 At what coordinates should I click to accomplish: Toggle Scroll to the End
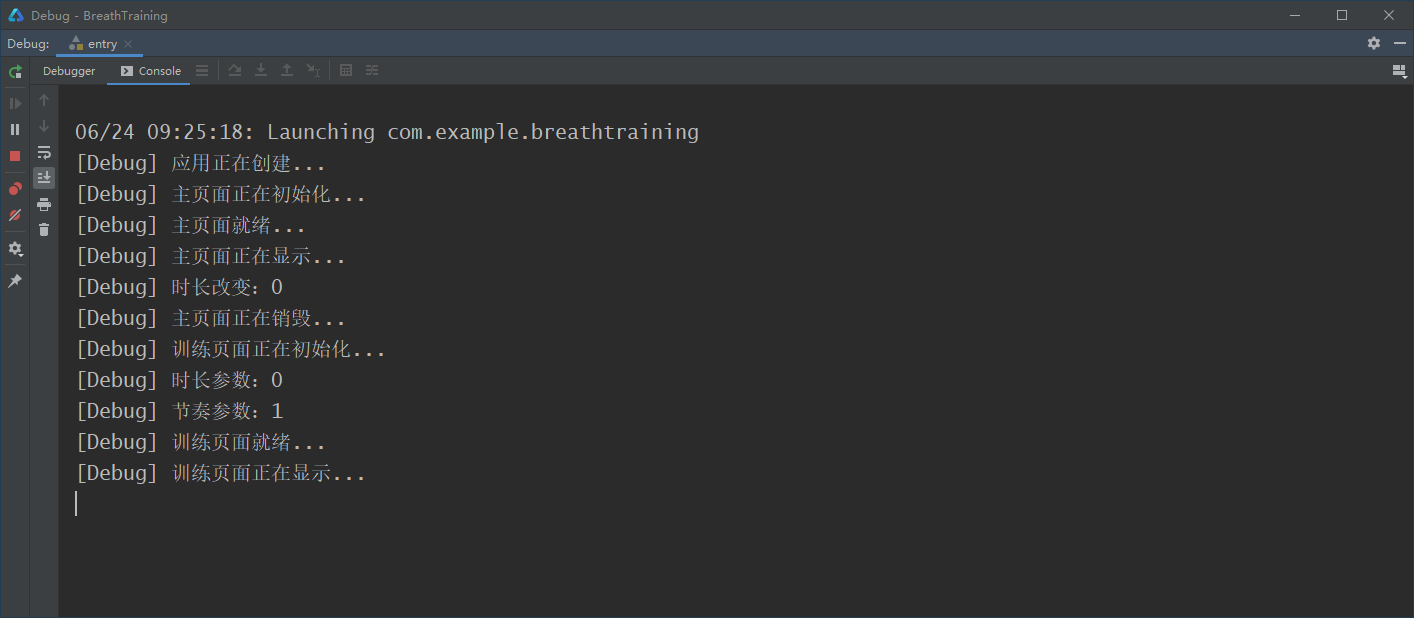pyautogui.click(x=44, y=178)
